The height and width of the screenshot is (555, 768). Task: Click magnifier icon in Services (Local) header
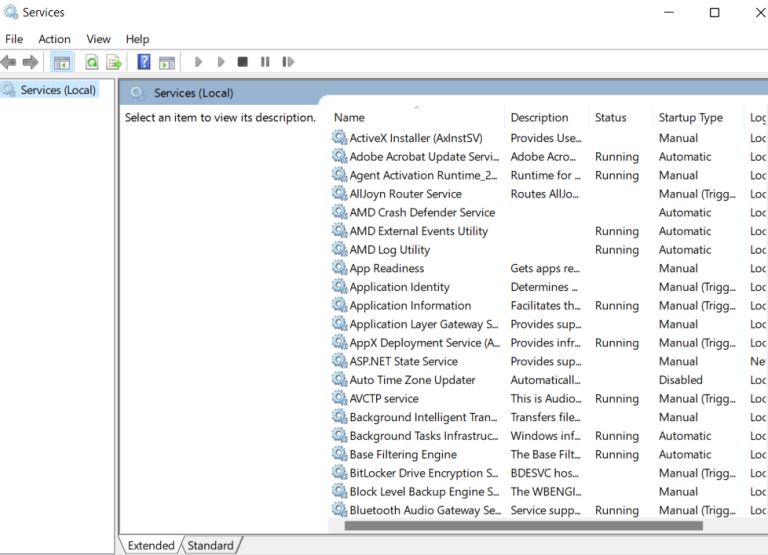[138, 93]
